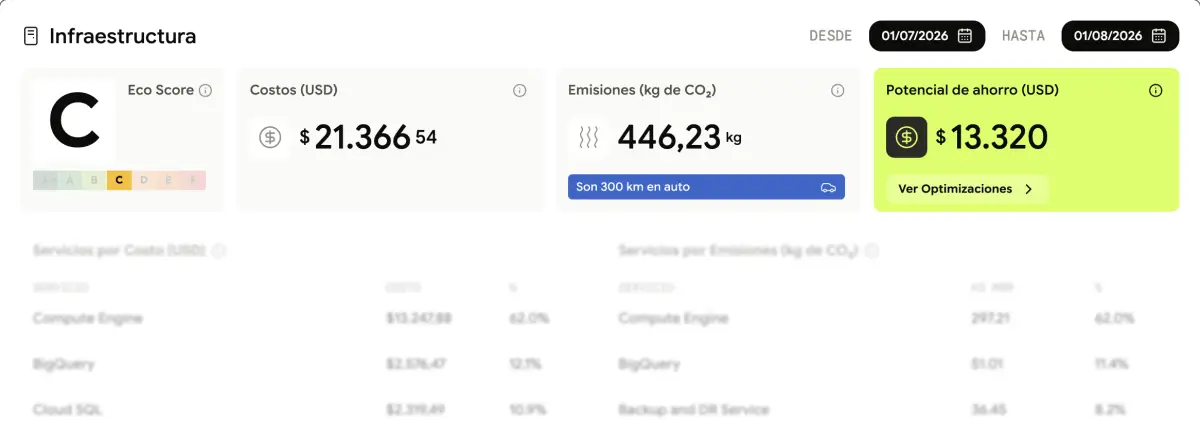The height and width of the screenshot is (440, 1200).
Task: Click Cloud SQL row in cost table
Action: [x=291, y=410]
